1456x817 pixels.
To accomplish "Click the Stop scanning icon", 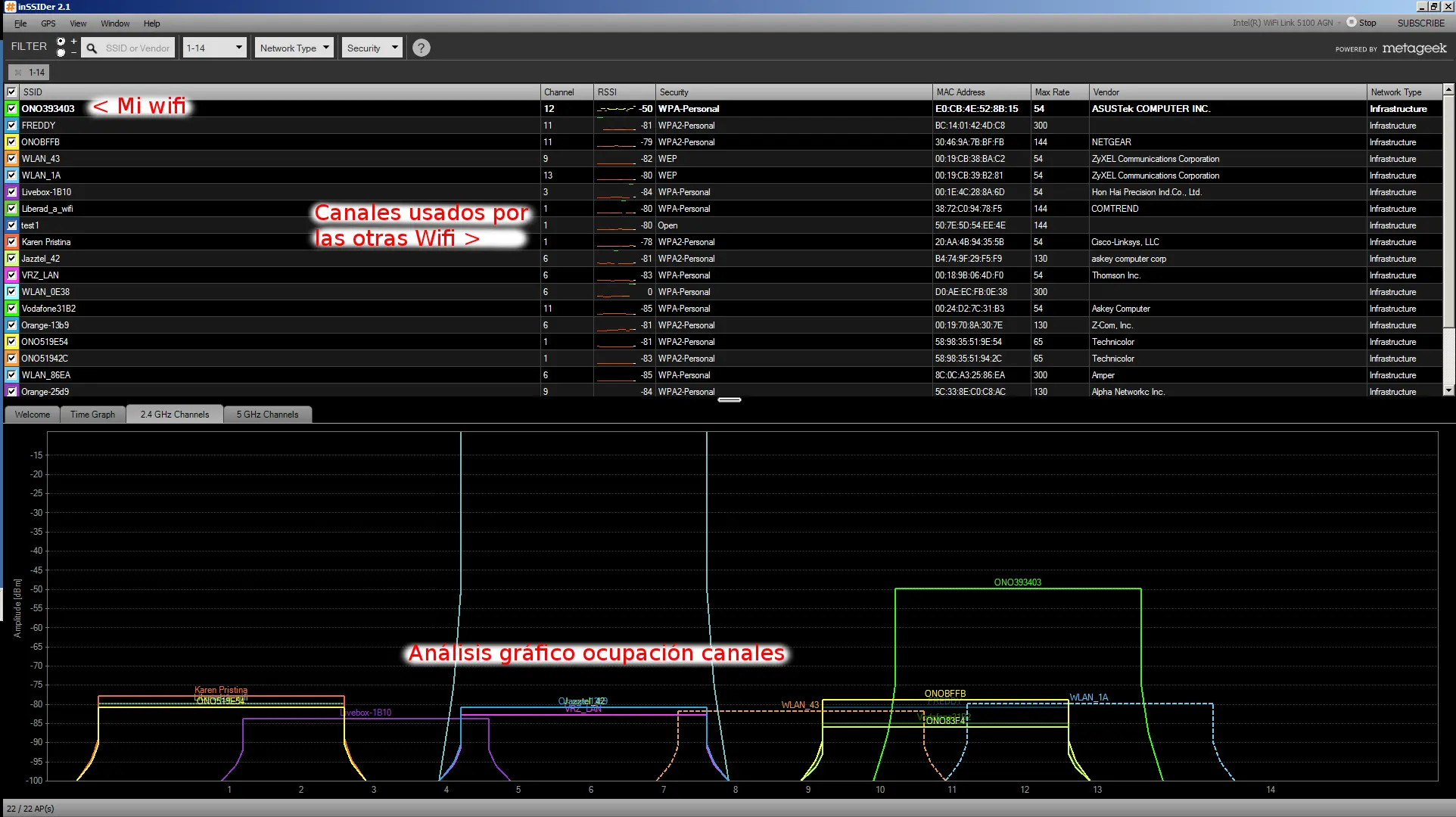I will (1351, 23).
